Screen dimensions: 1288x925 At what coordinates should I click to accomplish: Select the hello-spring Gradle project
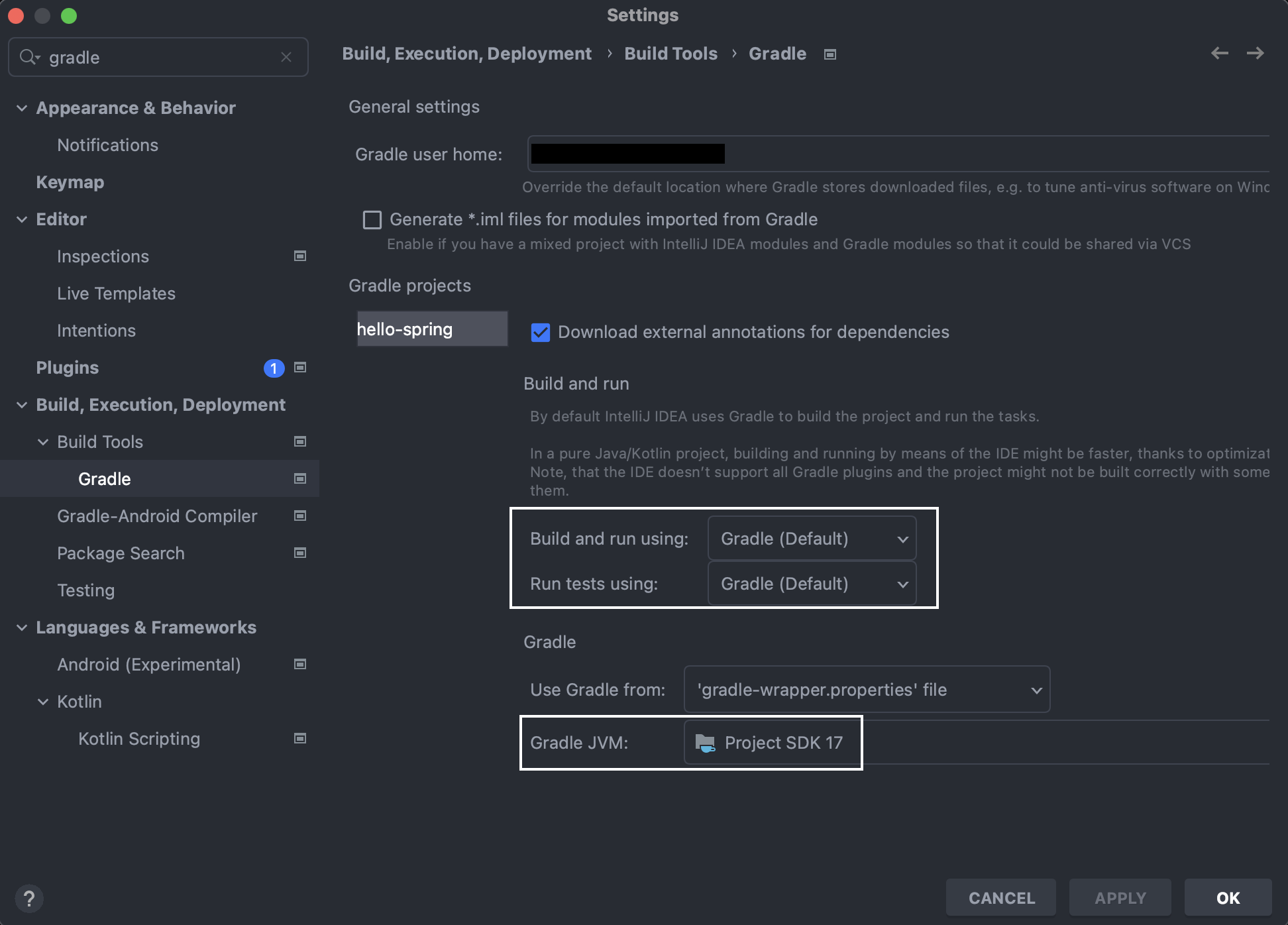431,329
